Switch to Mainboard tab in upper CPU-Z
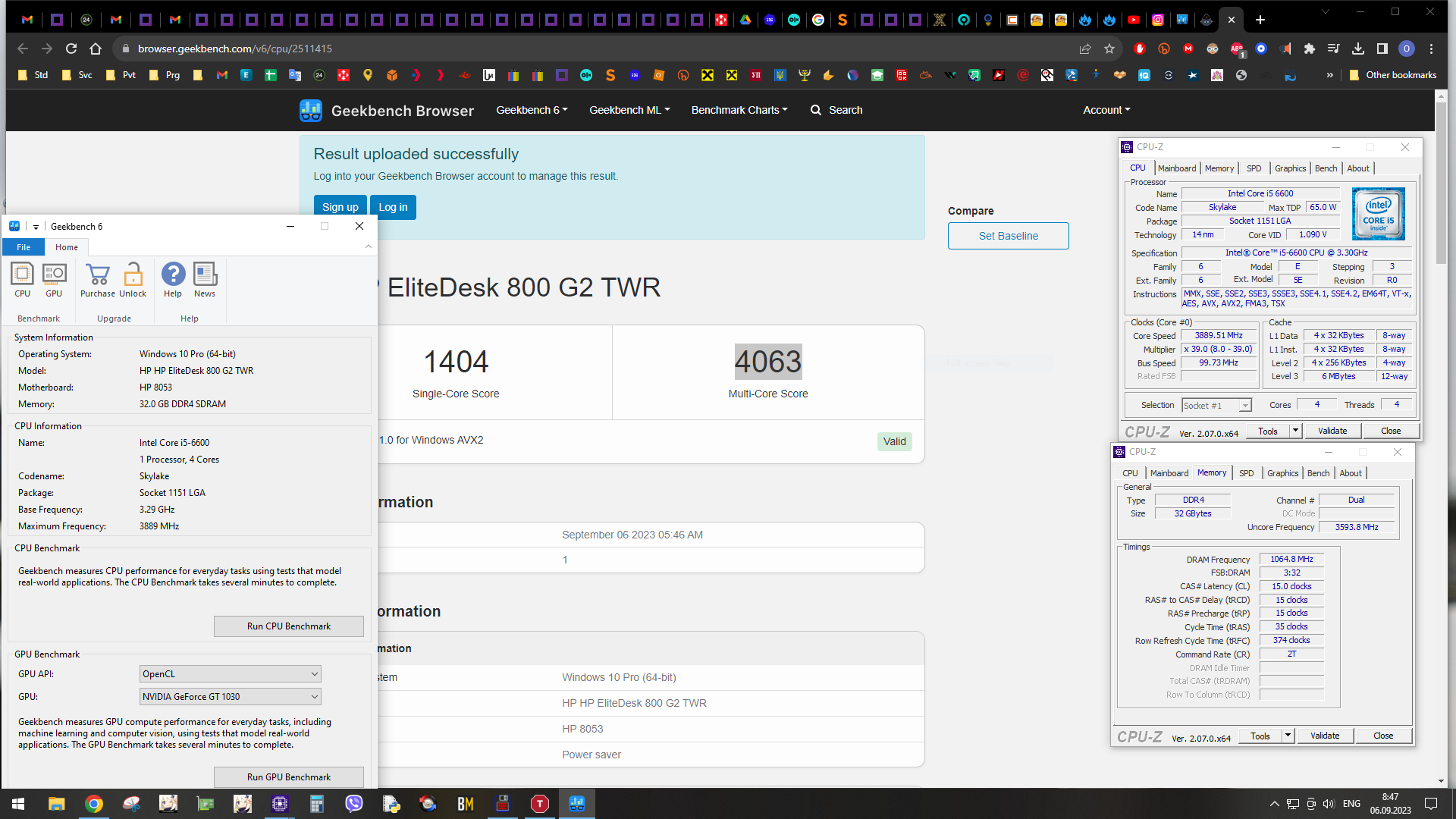1456x819 pixels. pyautogui.click(x=1177, y=168)
